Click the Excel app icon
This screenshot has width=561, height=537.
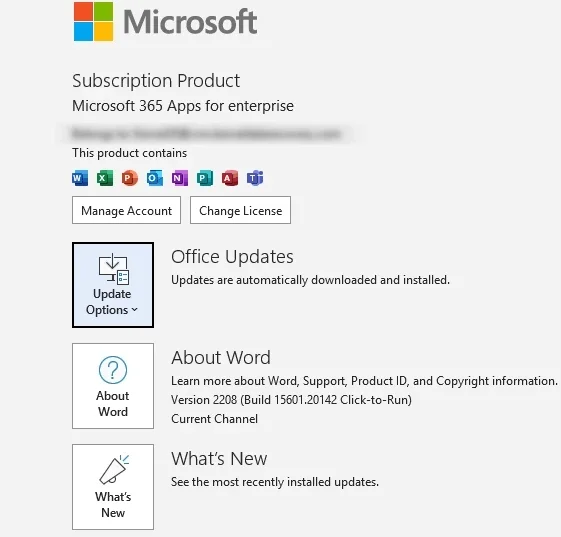point(105,178)
